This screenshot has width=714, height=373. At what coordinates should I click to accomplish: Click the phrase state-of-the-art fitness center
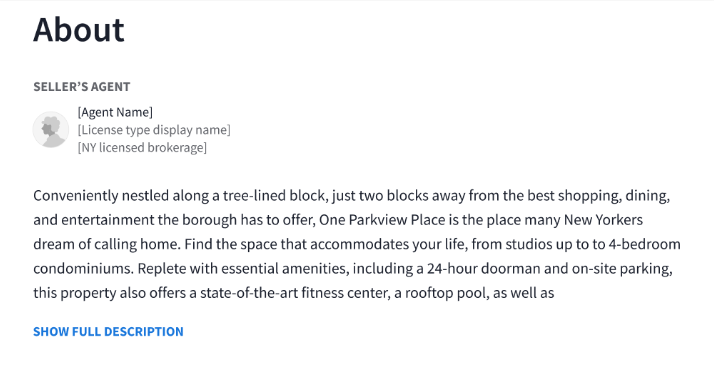294,293
